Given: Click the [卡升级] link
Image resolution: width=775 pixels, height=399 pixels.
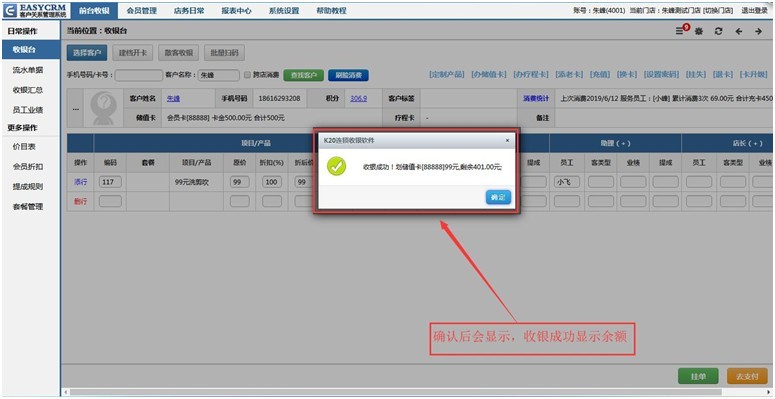Looking at the screenshot, I should coord(754,74).
